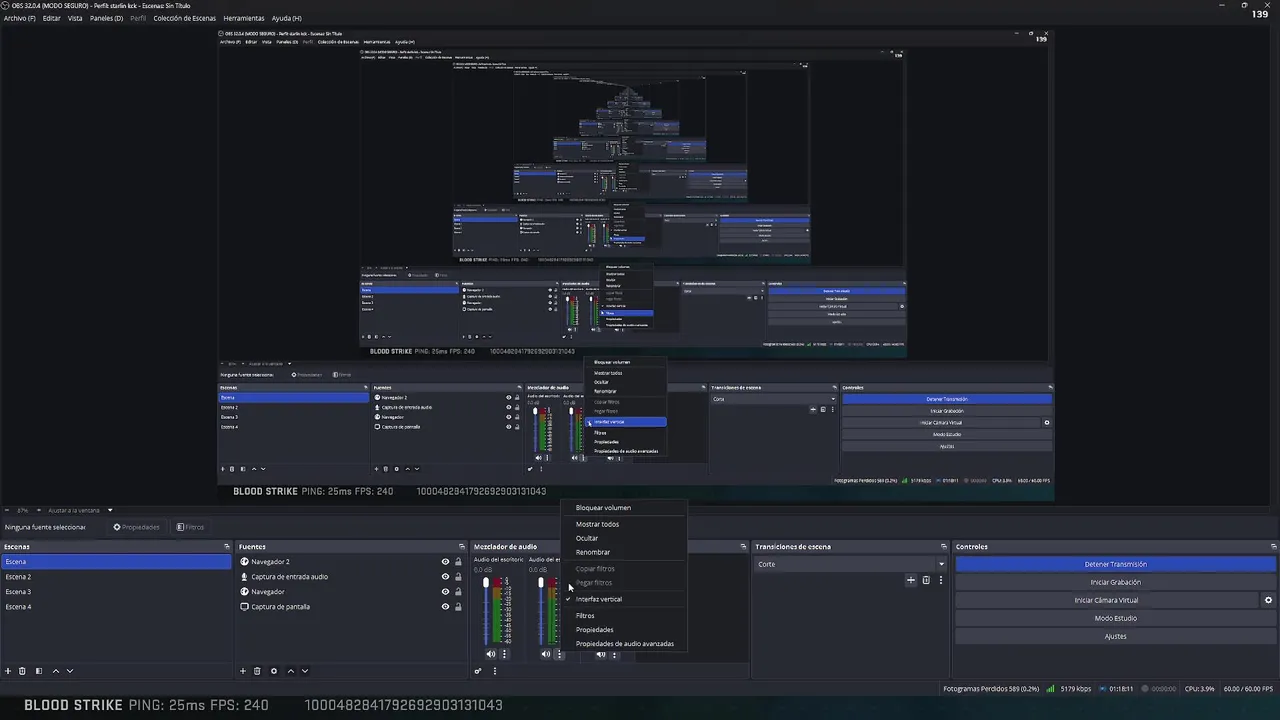
Task: Toggle the Interfaz vertical checked menu option
Action: click(x=625, y=599)
